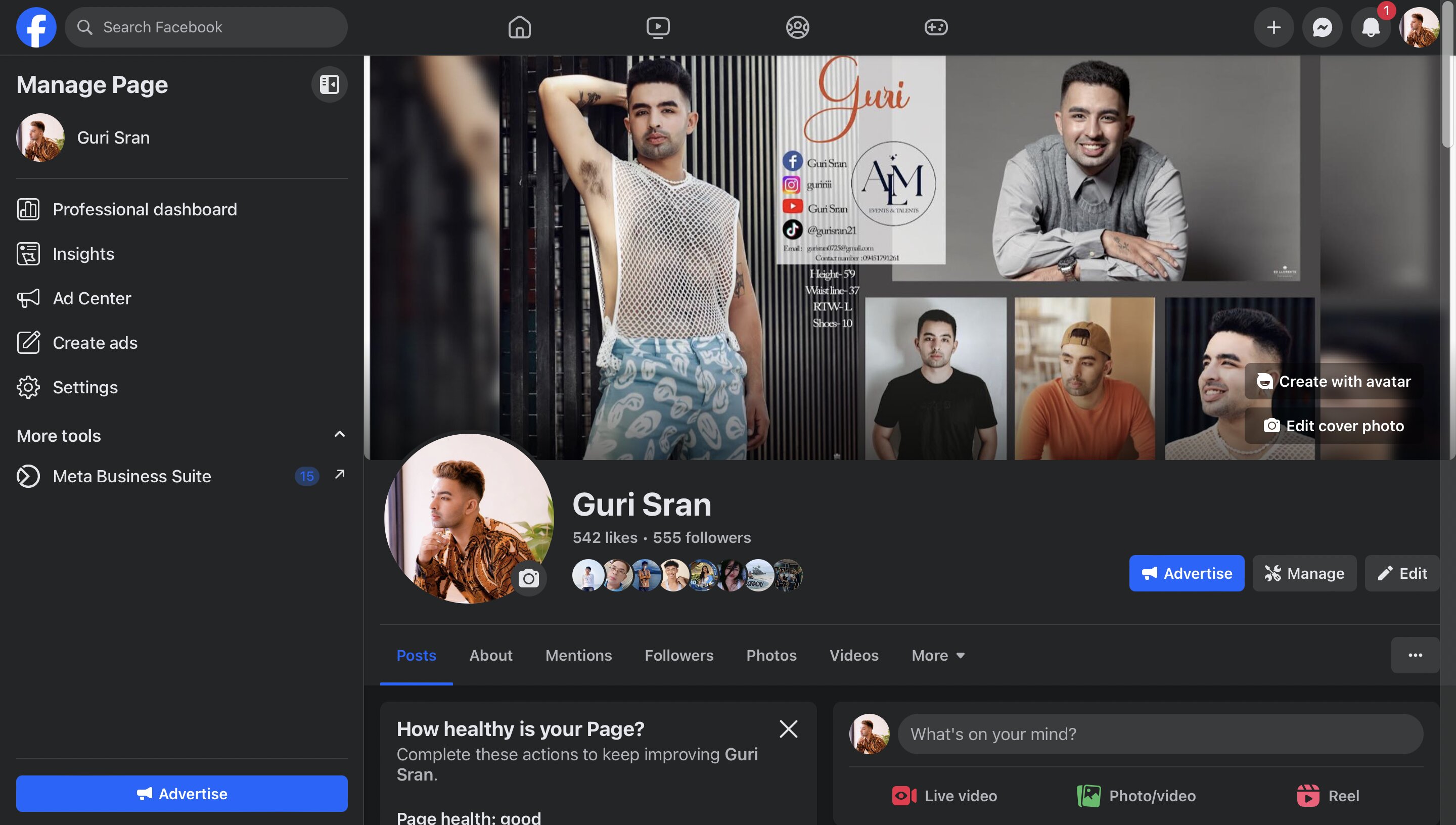Switch to the Posts tab
Screen dimensions: 1456x825
click(416, 655)
